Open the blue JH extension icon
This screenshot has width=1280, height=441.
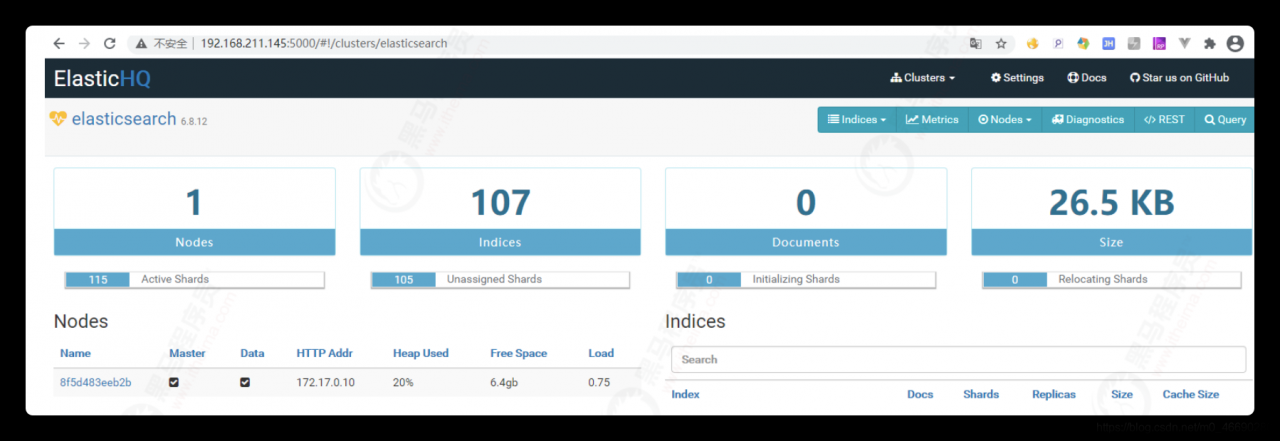click(x=1109, y=44)
